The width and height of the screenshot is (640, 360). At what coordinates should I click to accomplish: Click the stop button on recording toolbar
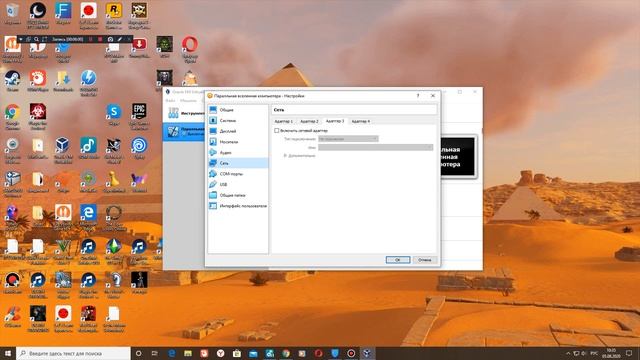tap(100, 39)
